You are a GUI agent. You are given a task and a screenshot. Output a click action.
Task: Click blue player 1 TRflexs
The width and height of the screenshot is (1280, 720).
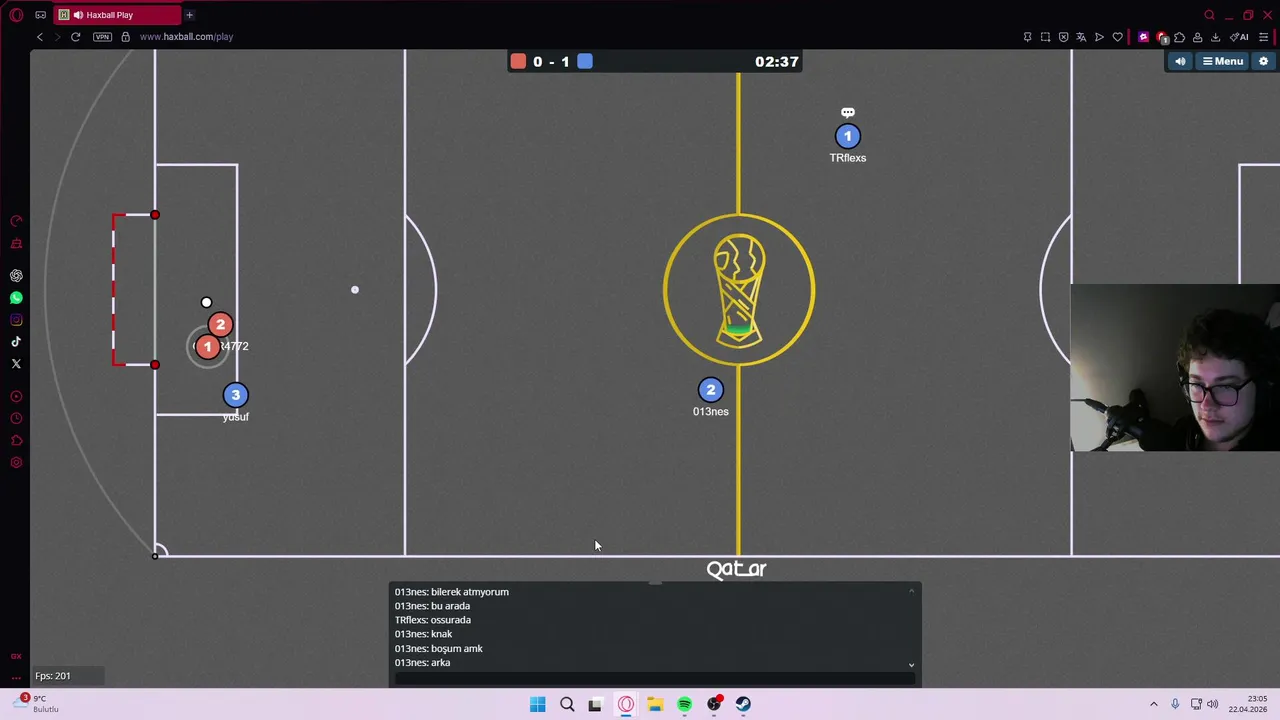(x=847, y=136)
